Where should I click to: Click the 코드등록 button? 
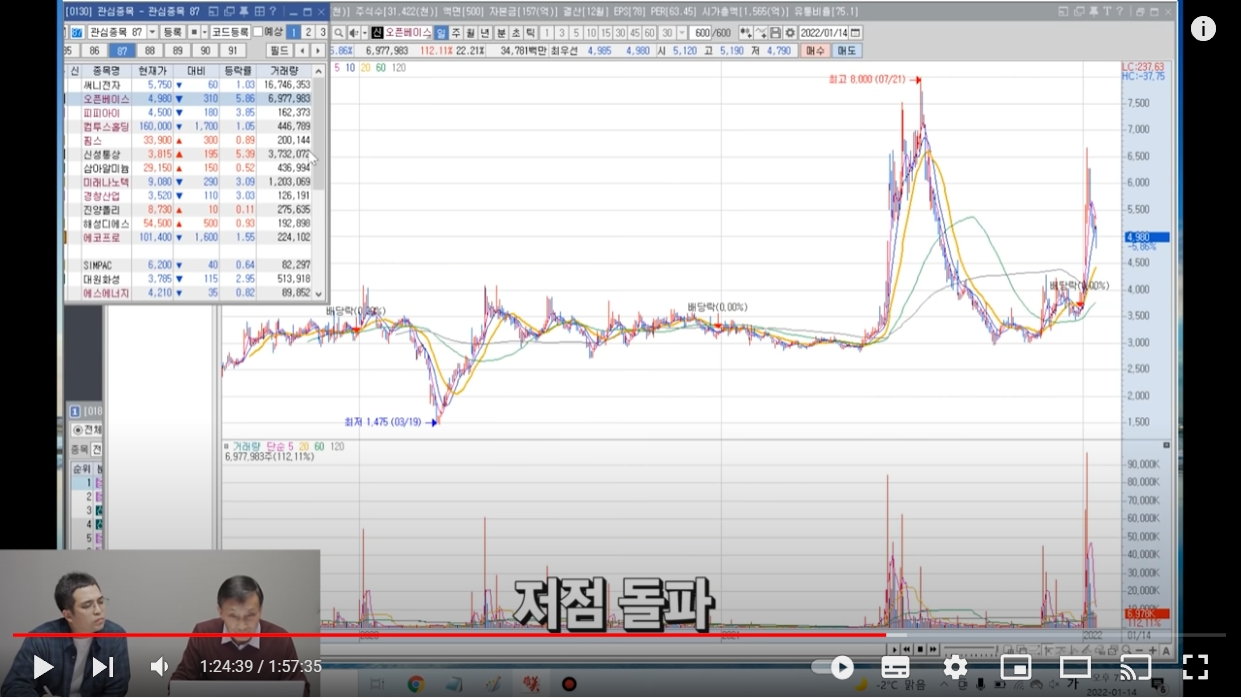[230, 32]
